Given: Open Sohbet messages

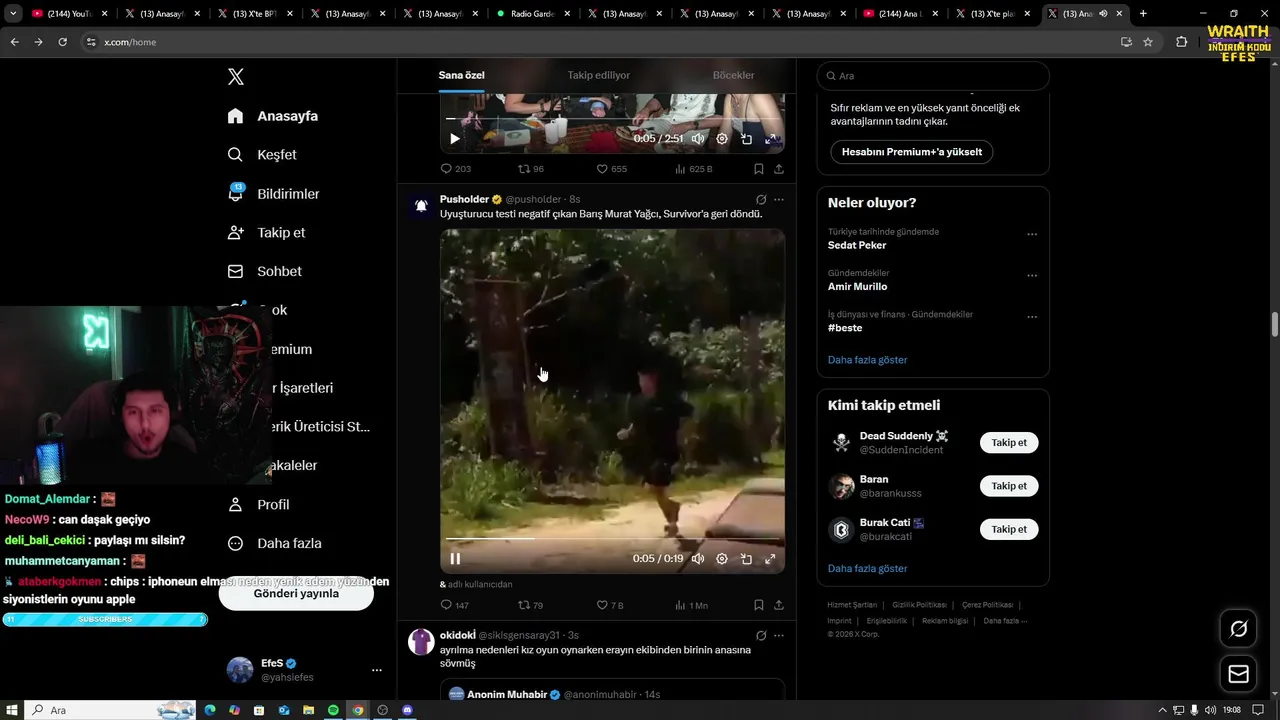Looking at the screenshot, I should [x=264, y=271].
